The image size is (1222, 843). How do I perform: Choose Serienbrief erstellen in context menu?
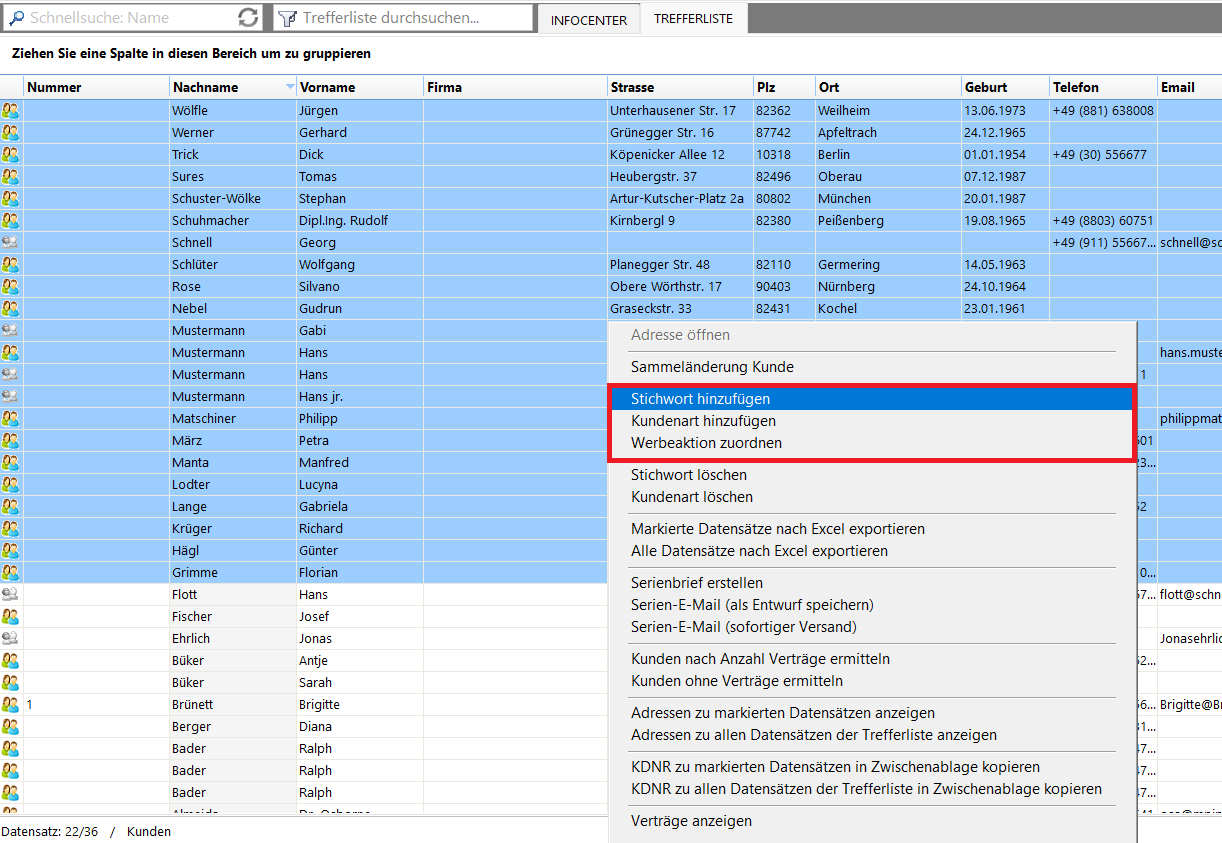pos(697,583)
